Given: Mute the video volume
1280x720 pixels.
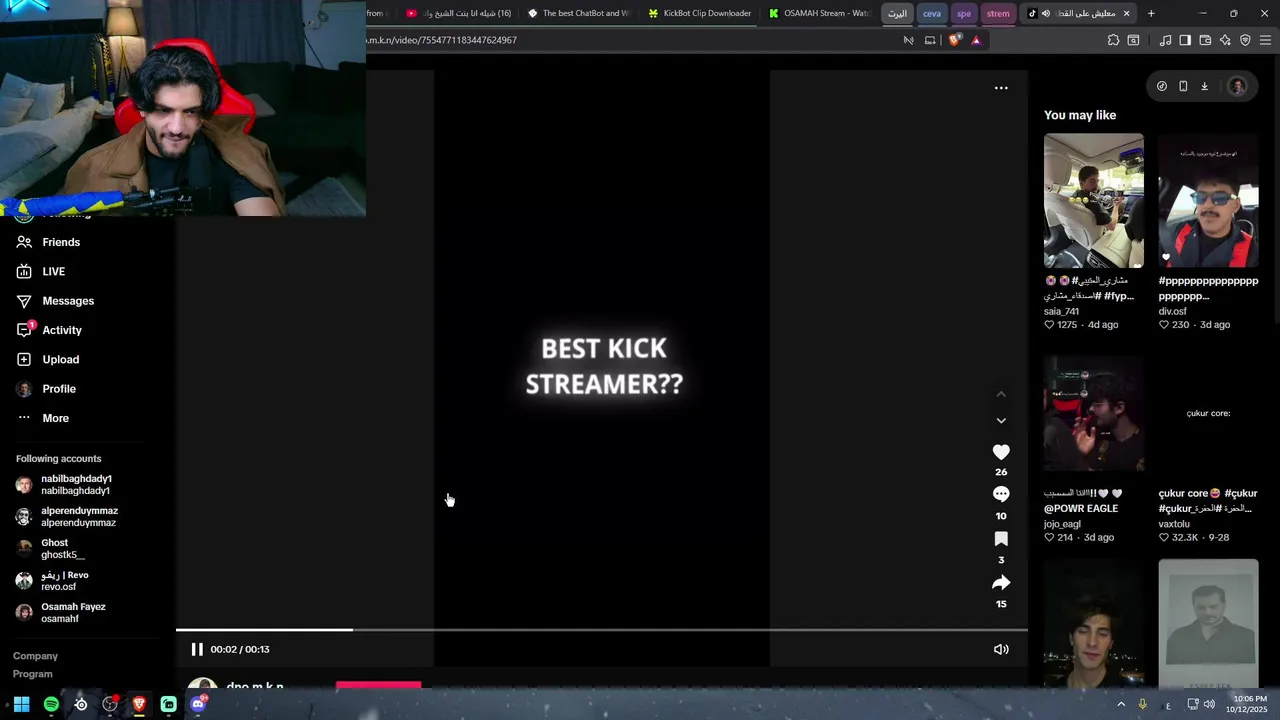Looking at the screenshot, I should click(x=1001, y=649).
